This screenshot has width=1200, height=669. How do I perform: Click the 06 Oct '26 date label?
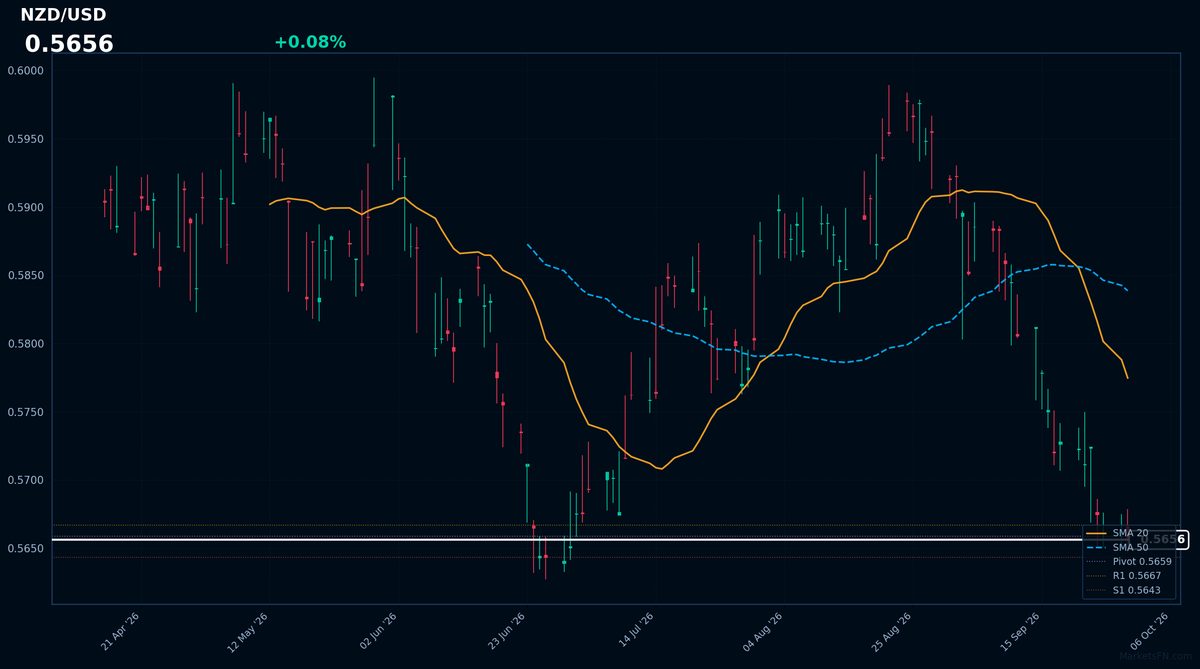point(1149,632)
